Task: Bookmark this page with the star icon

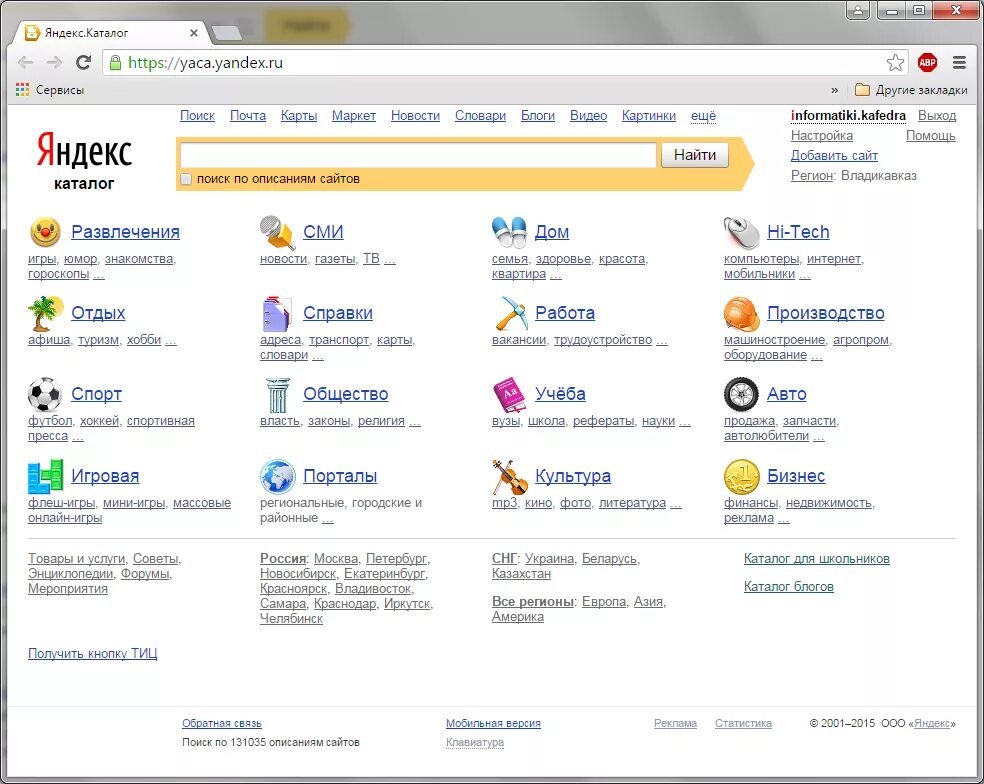Action: (x=896, y=62)
